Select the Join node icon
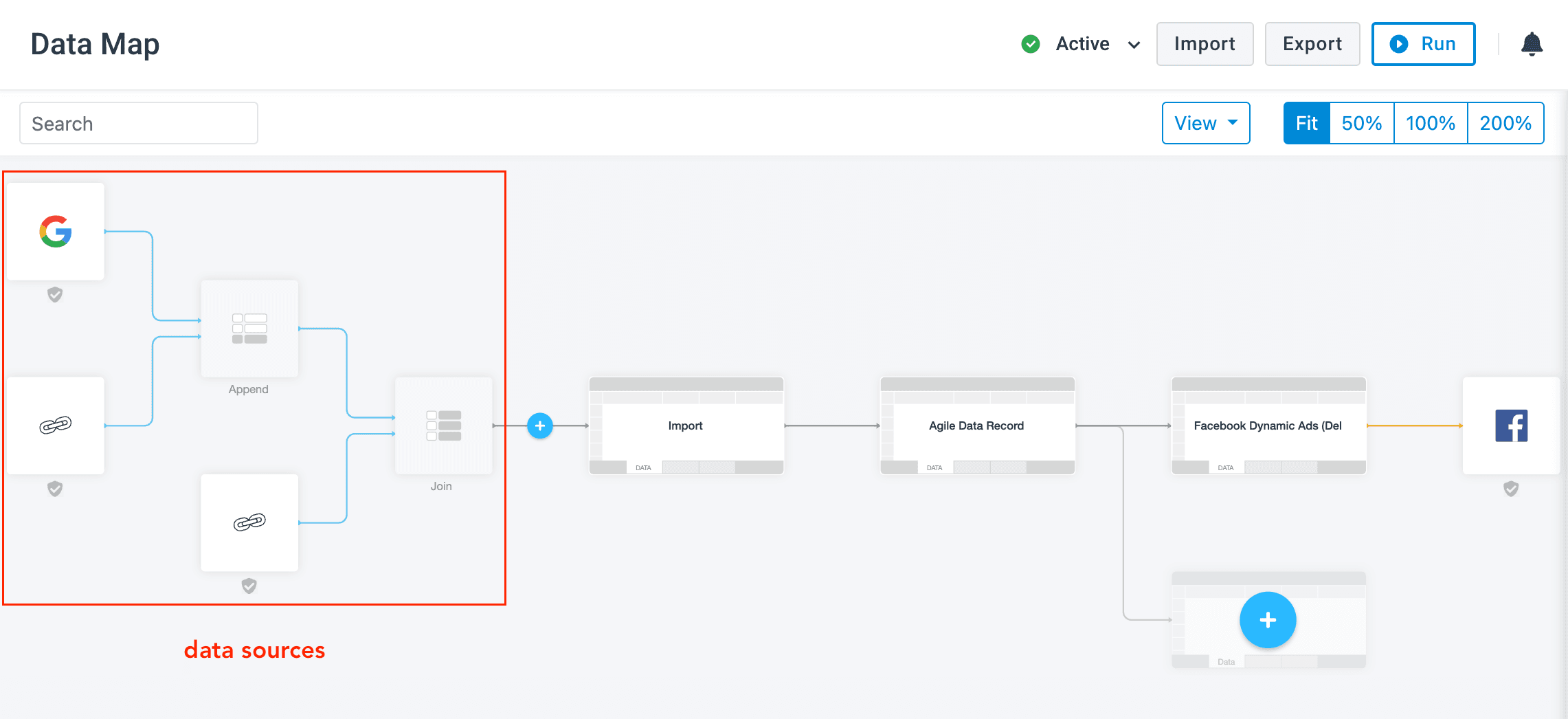Viewport: 1568px width, 719px height. [x=443, y=425]
